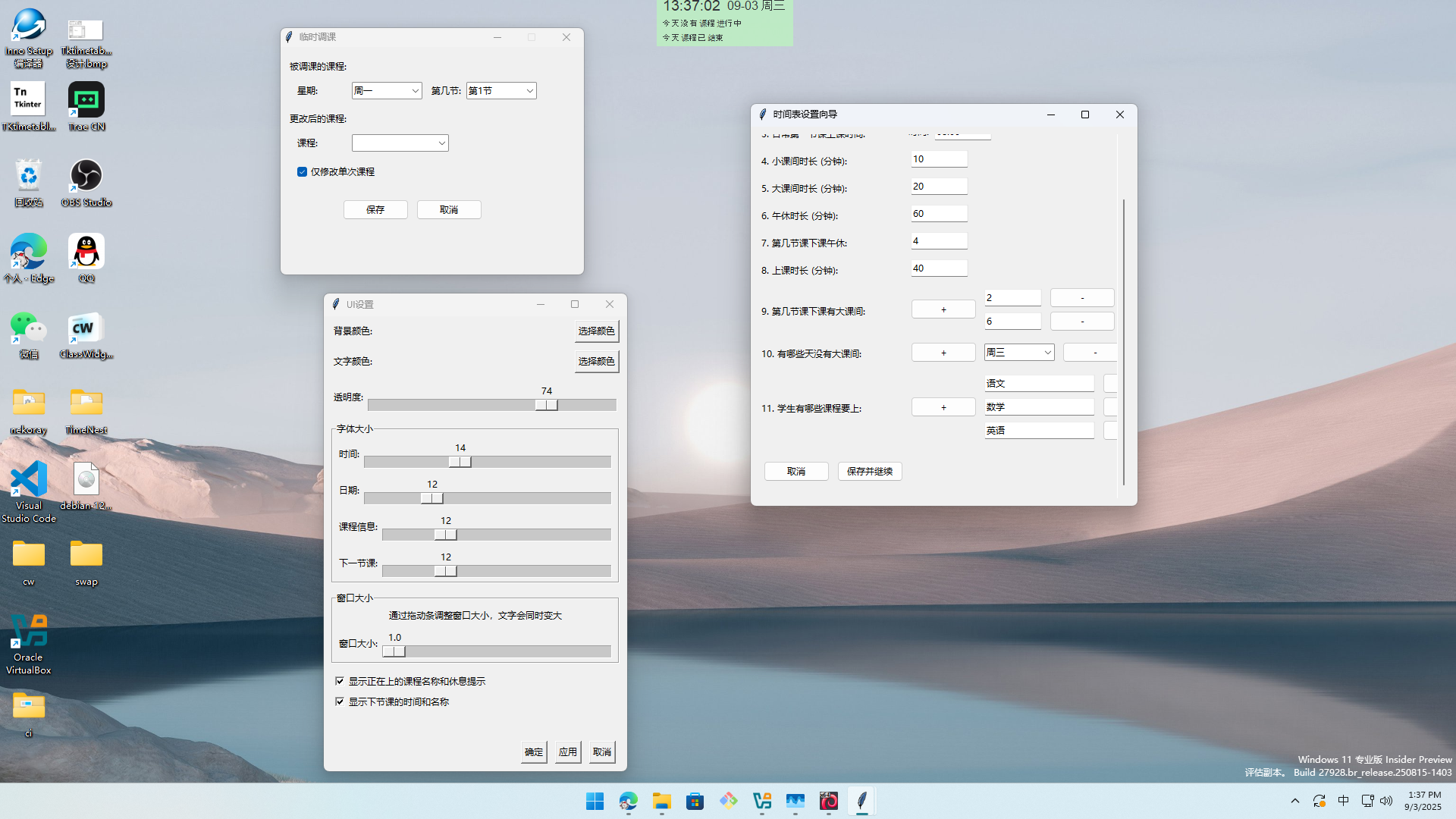Click 取消 in the 临时调课 window

449,210
